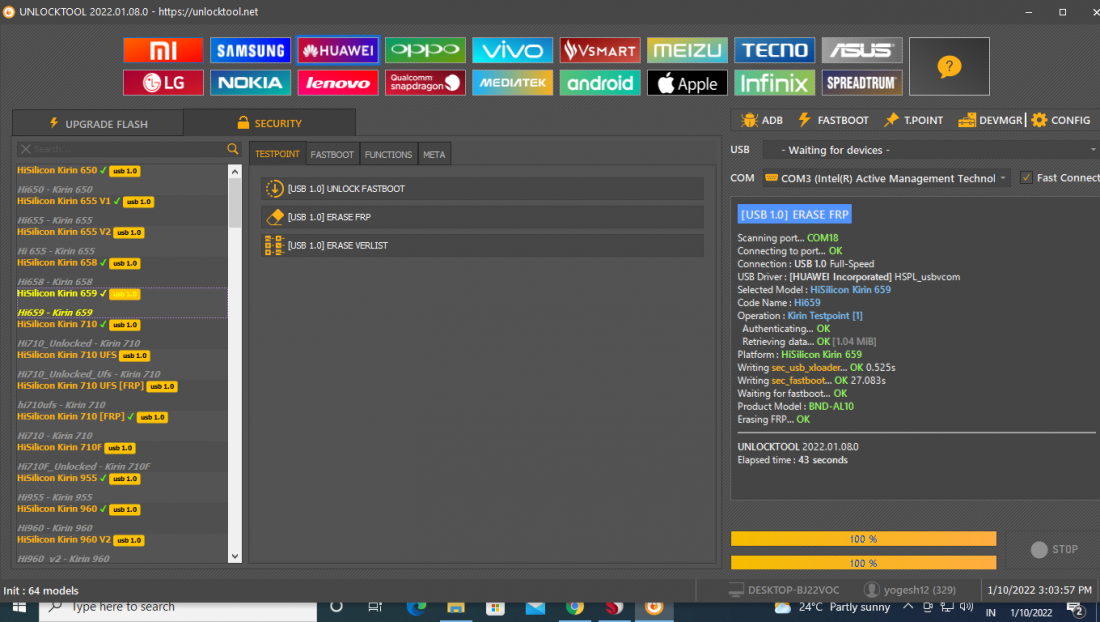Viewport: 1100px width, 622px height.
Task: Switch to the UPGRADE FLASH tab
Action: click(x=98, y=123)
